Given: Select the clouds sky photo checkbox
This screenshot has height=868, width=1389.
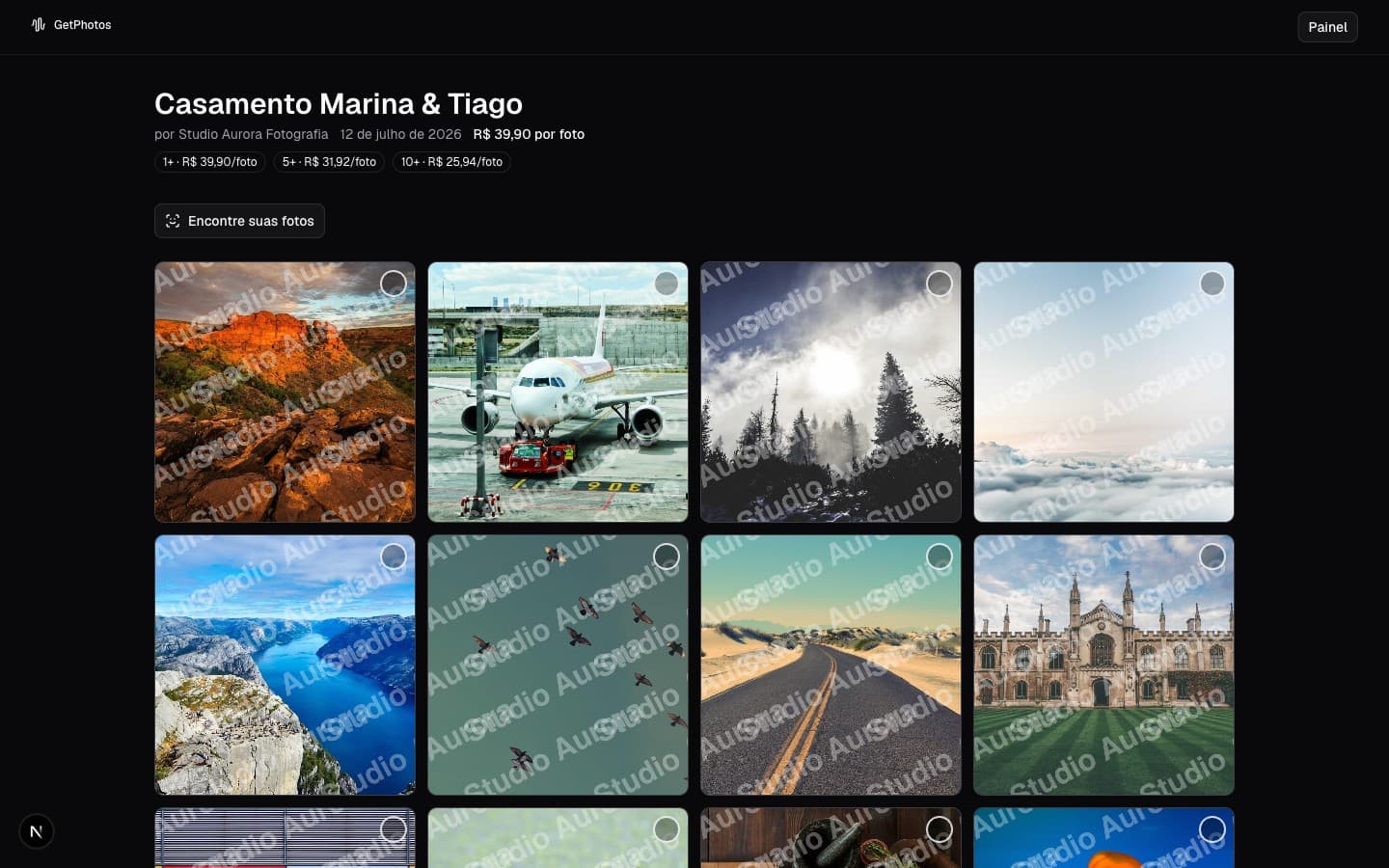Looking at the screenshot, I should pos(1212,284).
